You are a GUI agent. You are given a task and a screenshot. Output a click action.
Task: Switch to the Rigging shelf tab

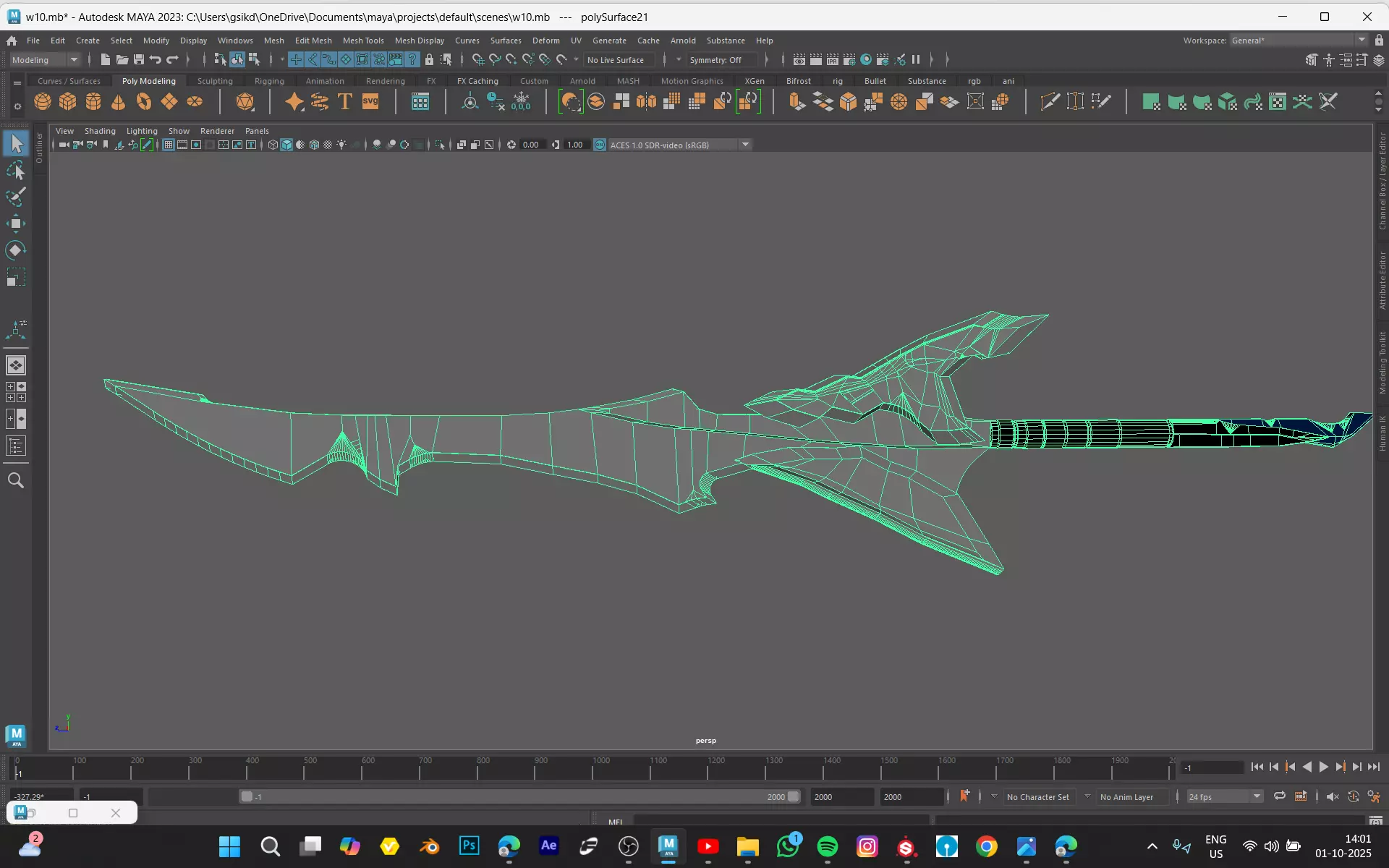269,81
